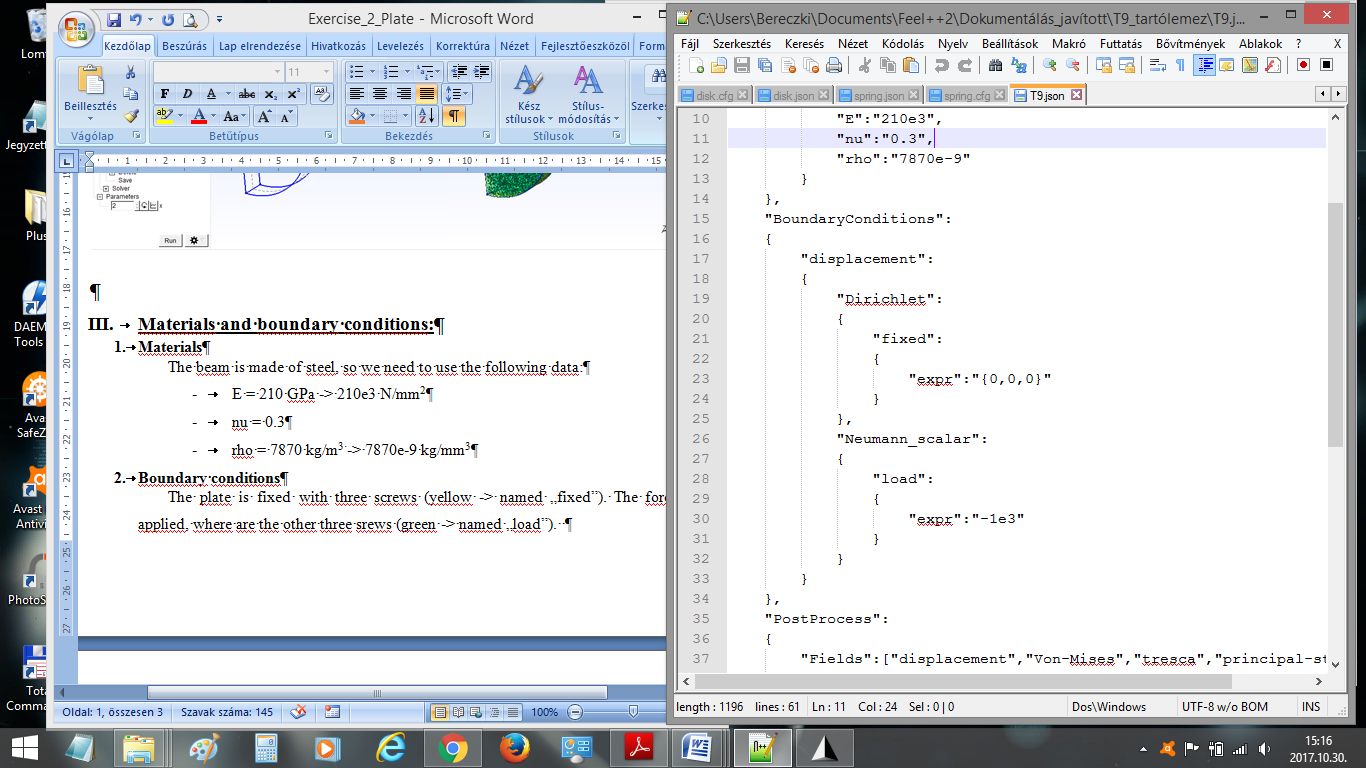Click the Print icon in Notepad++ toolbar
The height and width of the screenshot is (768, 1366).
[x=834, y=65]
